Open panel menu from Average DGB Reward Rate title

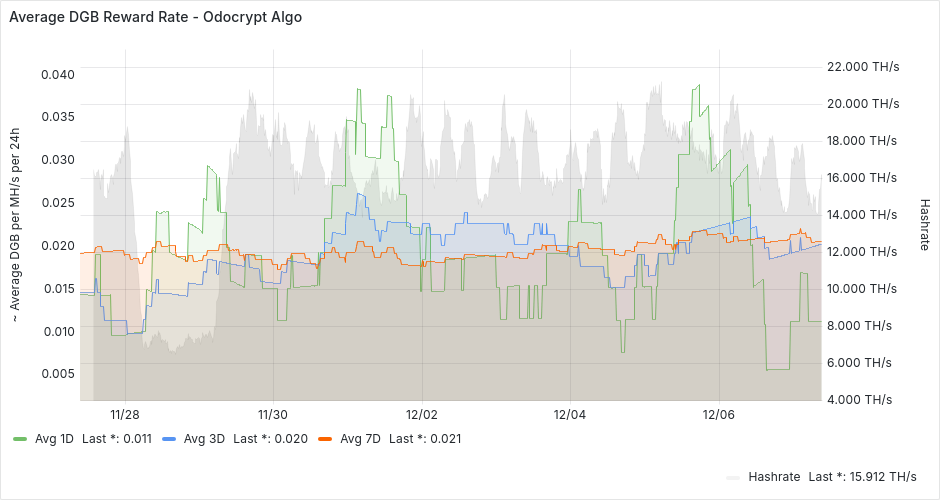pos(155,18)
